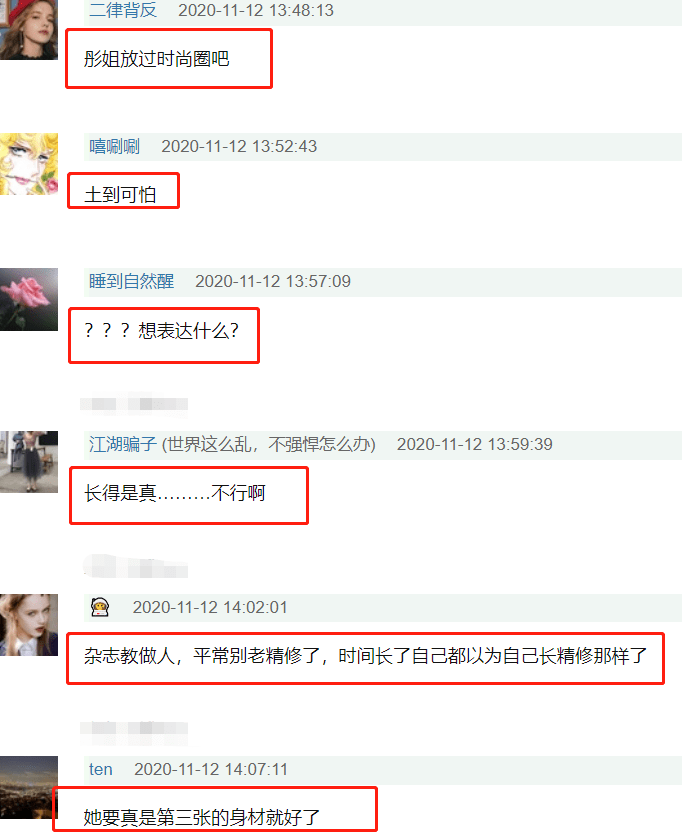Click ten's city night avatar
Image resolution: width=682 pixels, height=833 pixels.
click(29, 787)
